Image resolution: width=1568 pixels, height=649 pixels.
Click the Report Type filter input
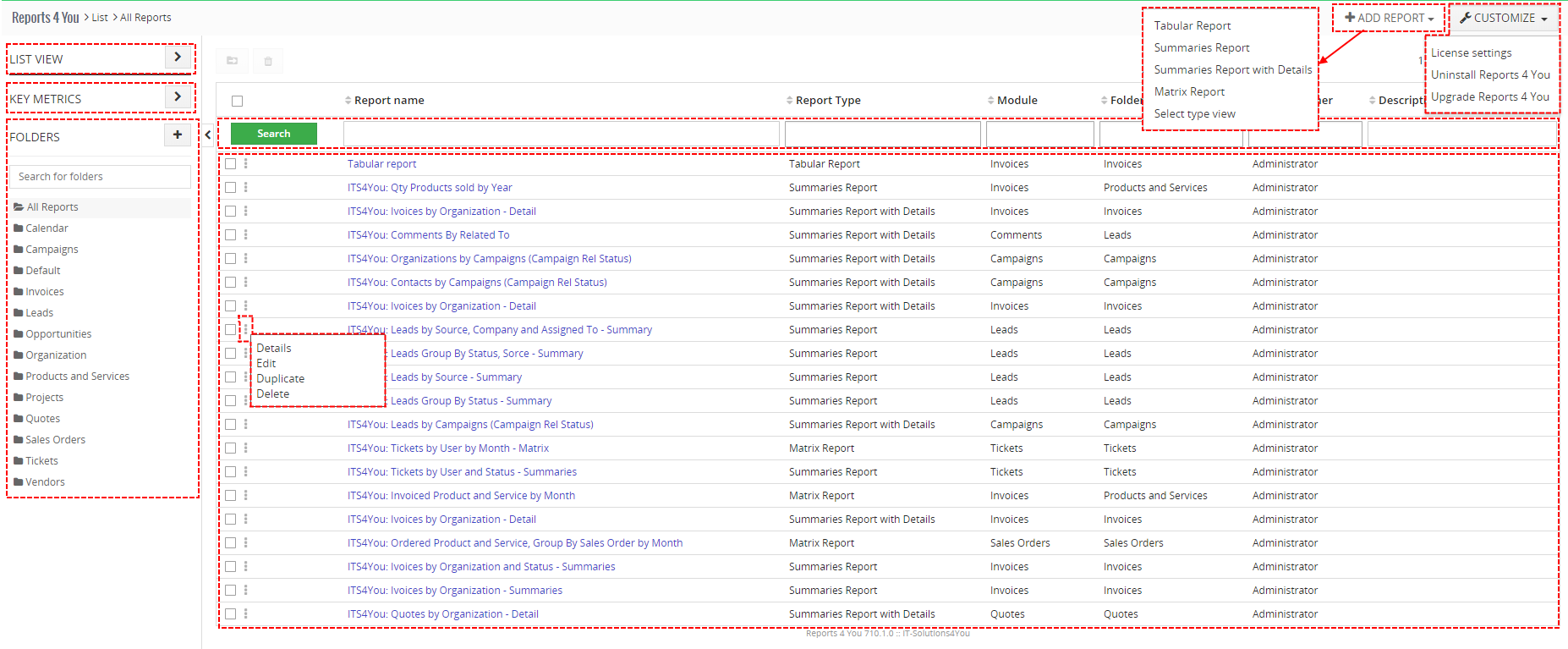(883, 134)
